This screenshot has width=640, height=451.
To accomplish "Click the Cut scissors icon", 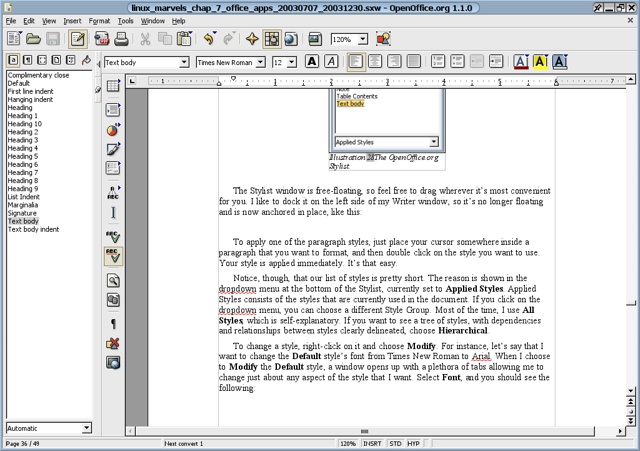I will click(x=146, y=40).
